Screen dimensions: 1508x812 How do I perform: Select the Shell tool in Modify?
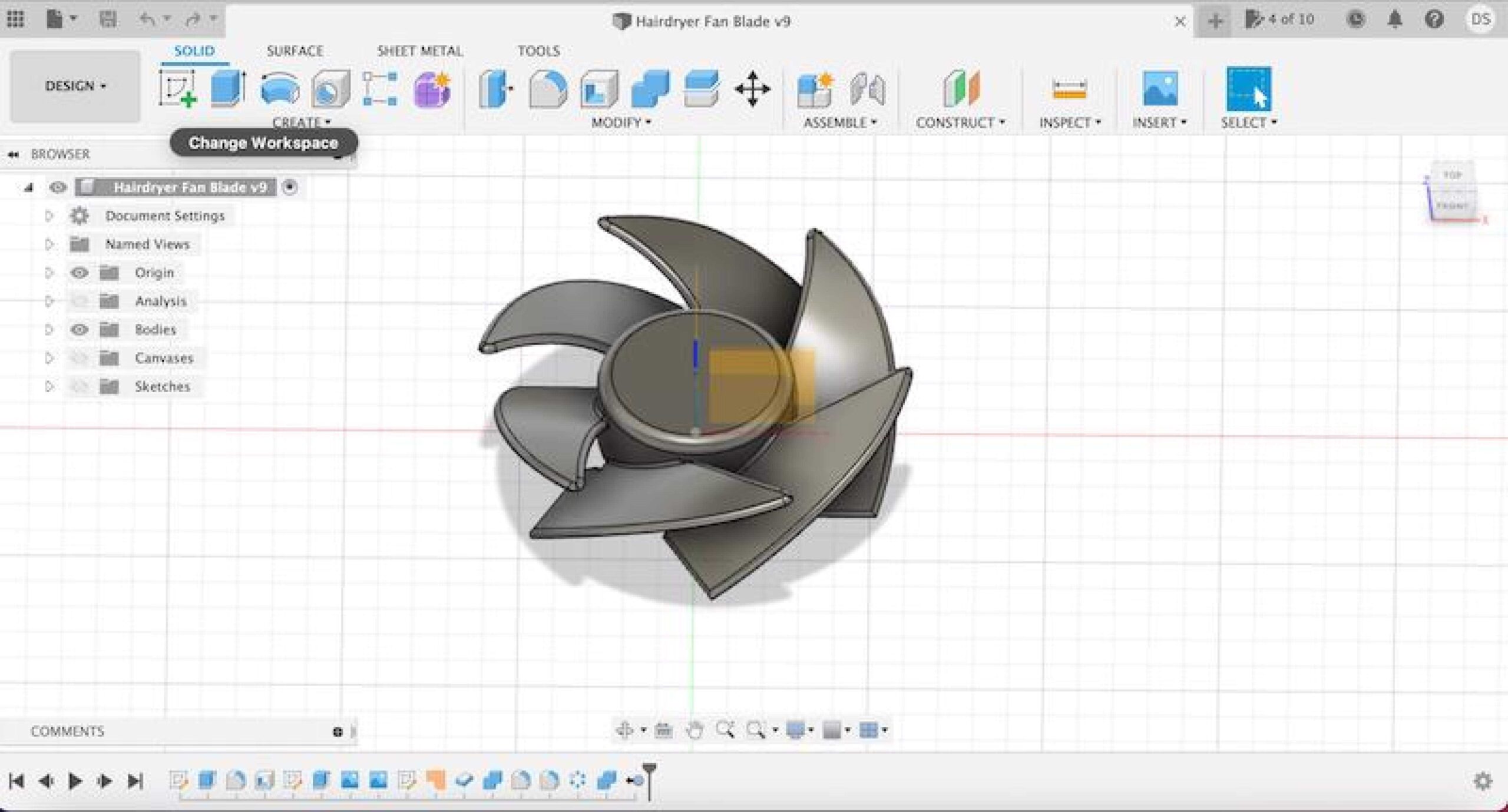[x=599, y=89]
